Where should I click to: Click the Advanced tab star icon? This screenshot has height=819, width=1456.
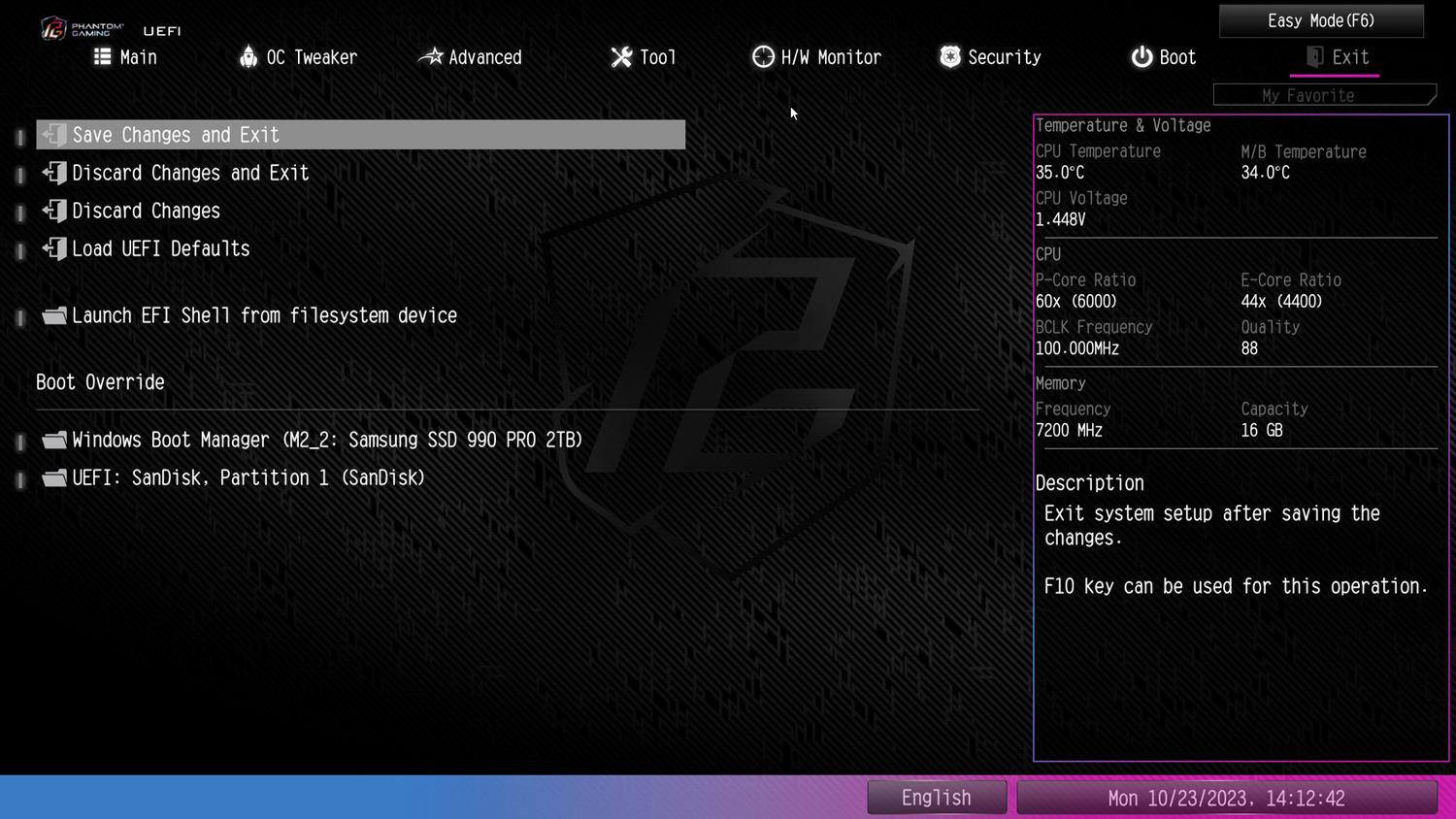click(x=430, y=56)
